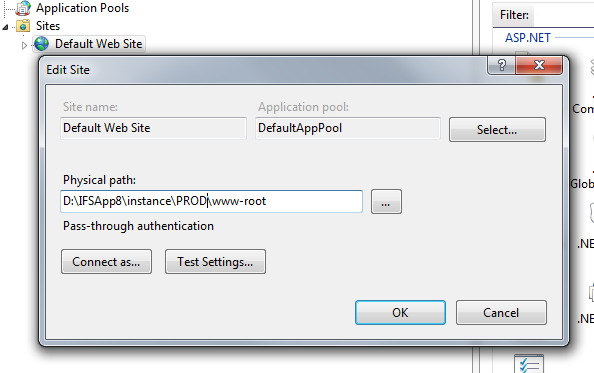Click the help question mark button
594x373 pixels.
coord(502,65)
